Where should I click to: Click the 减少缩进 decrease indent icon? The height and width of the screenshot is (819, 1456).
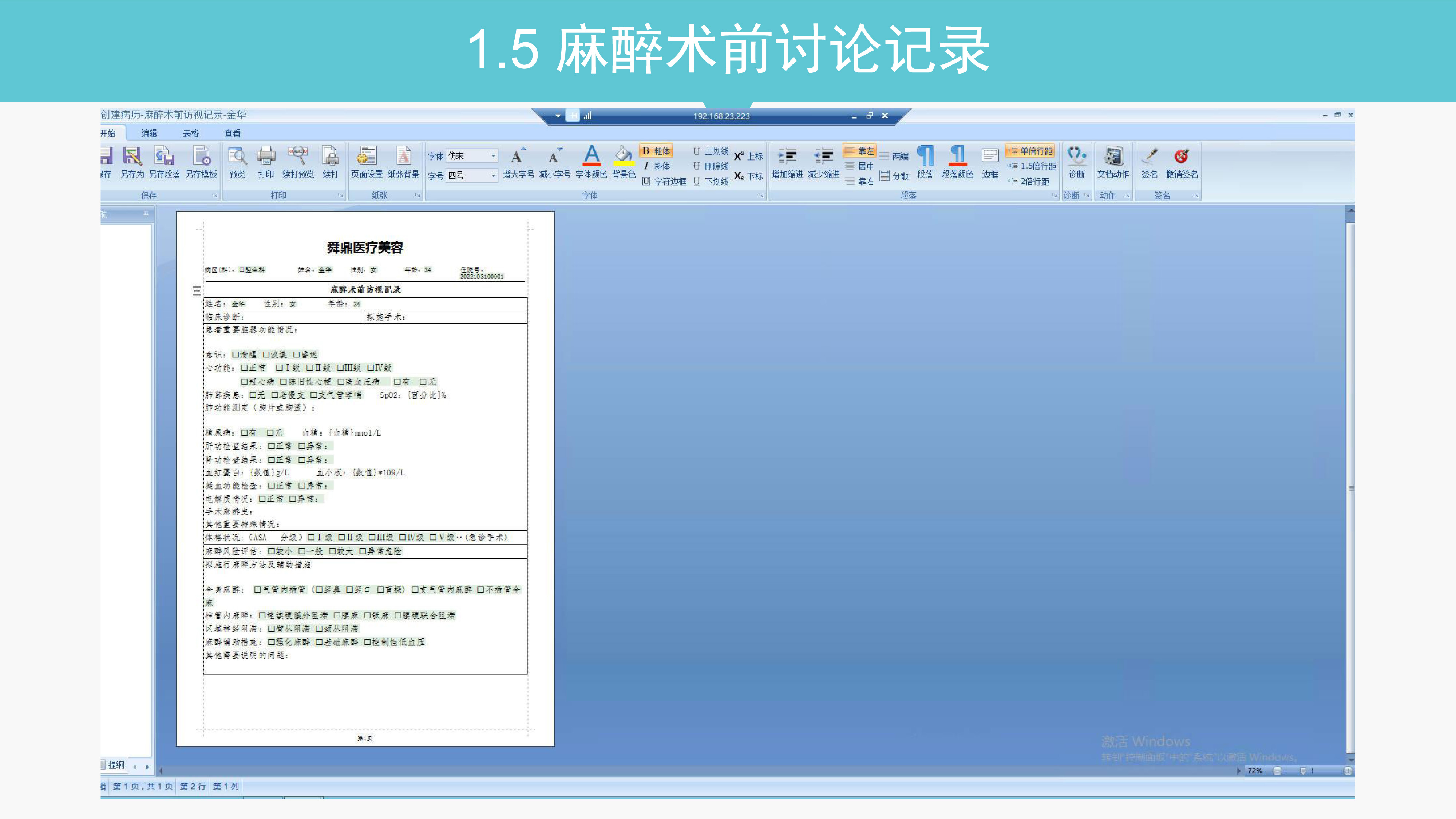point(823,162)
